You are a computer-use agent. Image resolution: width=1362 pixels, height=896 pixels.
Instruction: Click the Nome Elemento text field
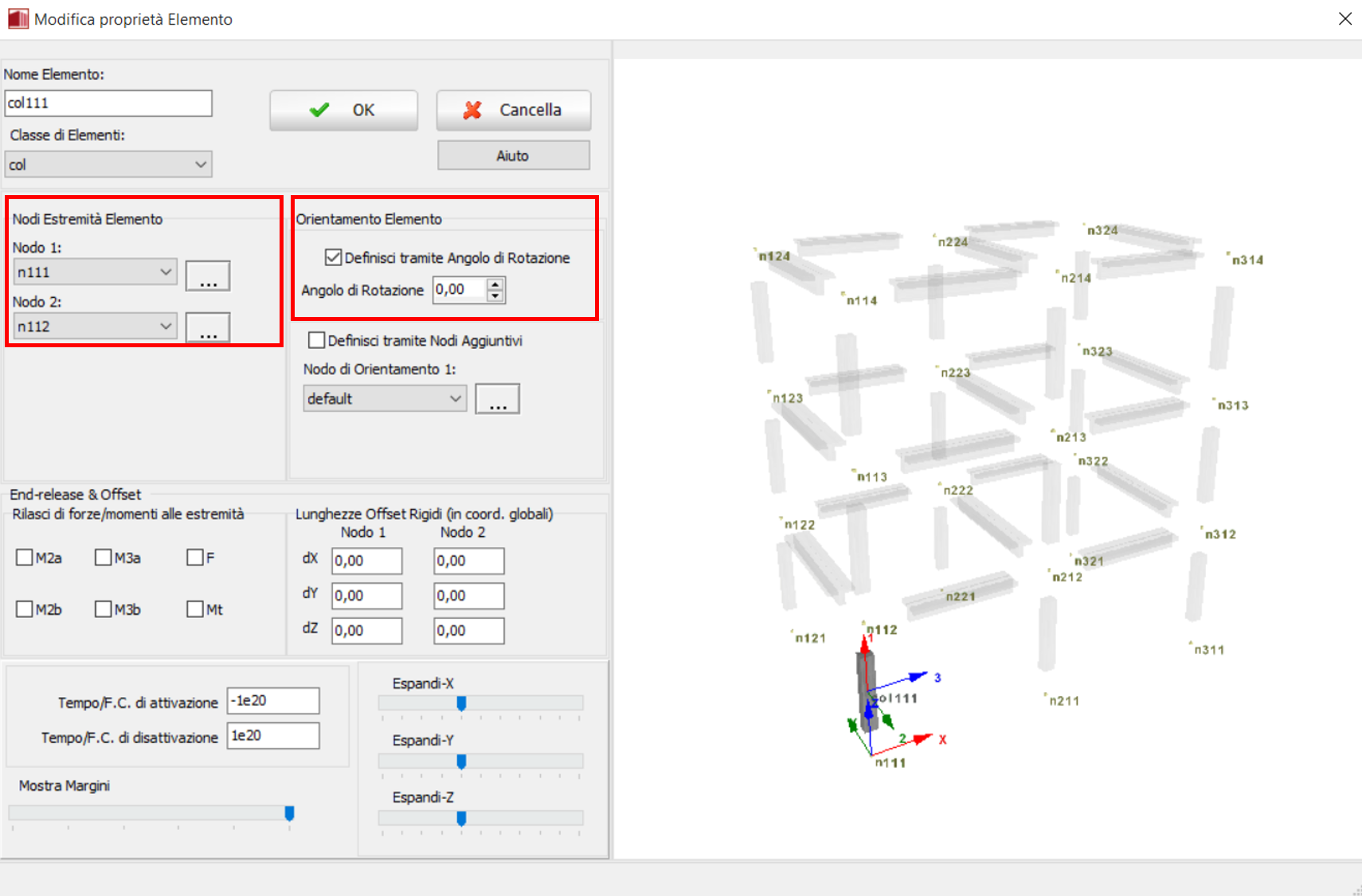(108, 104)
